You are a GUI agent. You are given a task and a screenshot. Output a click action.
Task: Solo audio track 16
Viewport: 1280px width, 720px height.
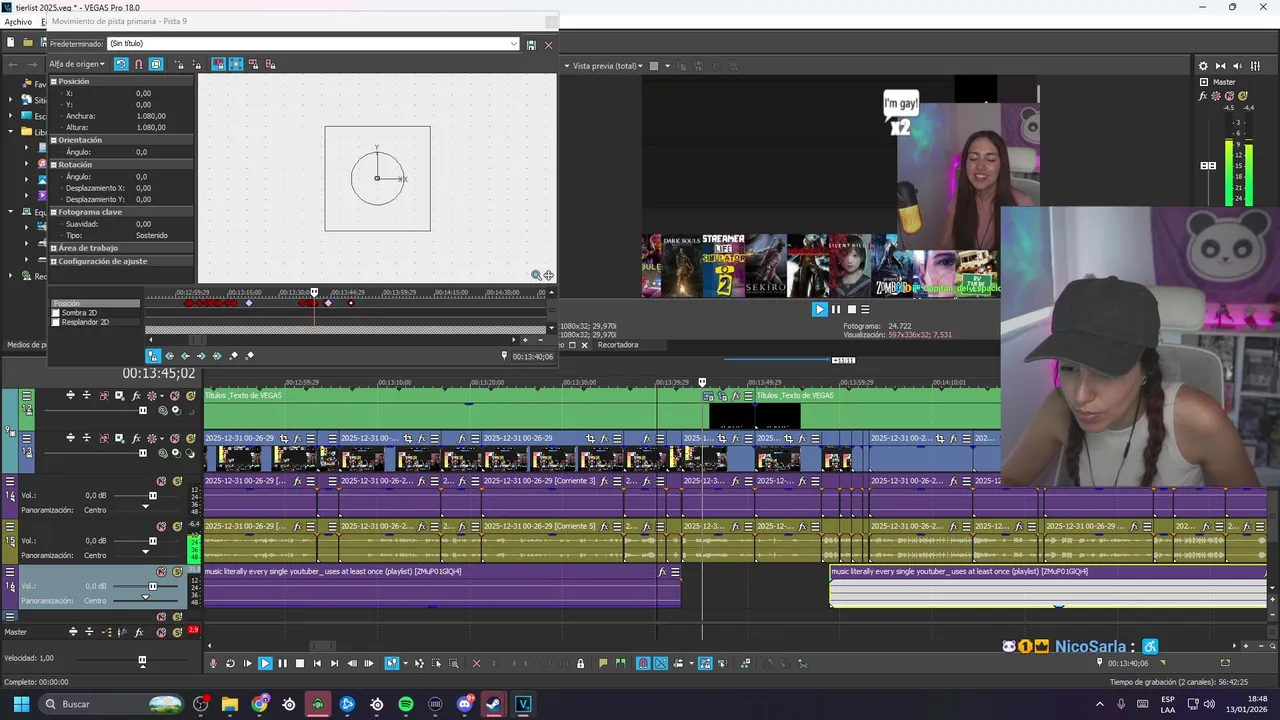pyautogui.click(x=177, y=572)
